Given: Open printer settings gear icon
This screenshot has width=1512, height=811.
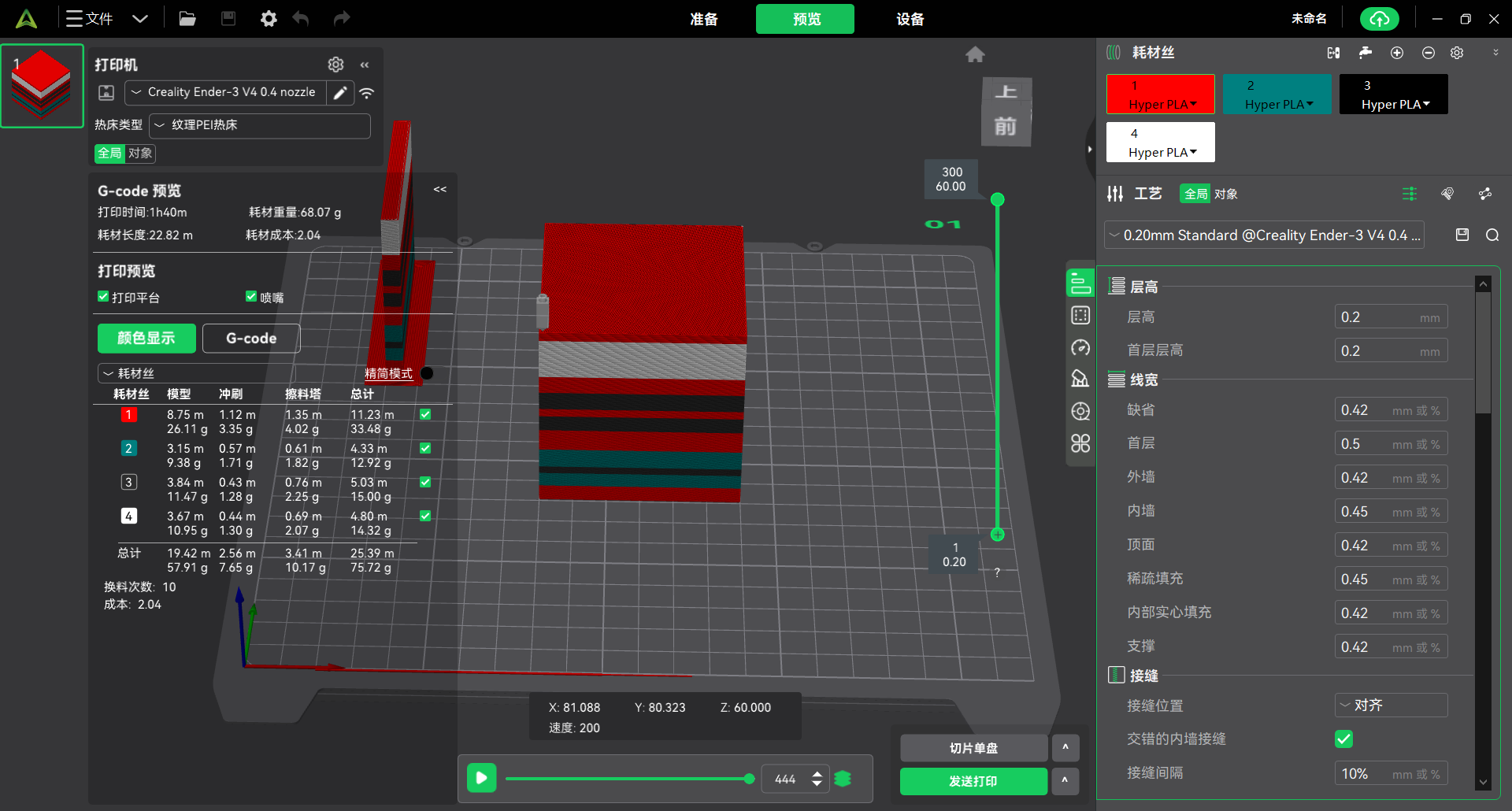Looking at the screenshot, I should 335,65.
